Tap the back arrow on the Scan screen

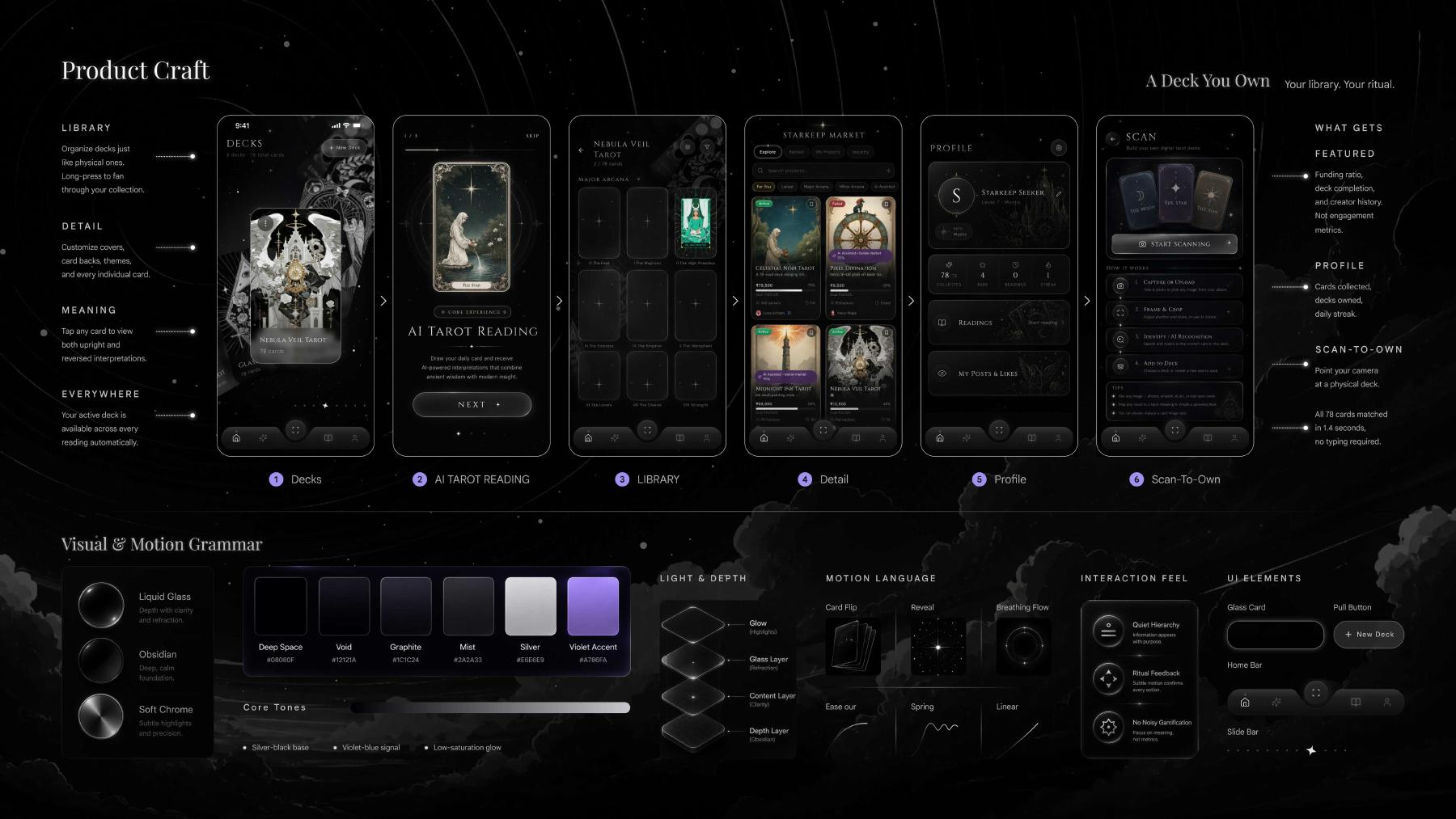[1113, 139]
